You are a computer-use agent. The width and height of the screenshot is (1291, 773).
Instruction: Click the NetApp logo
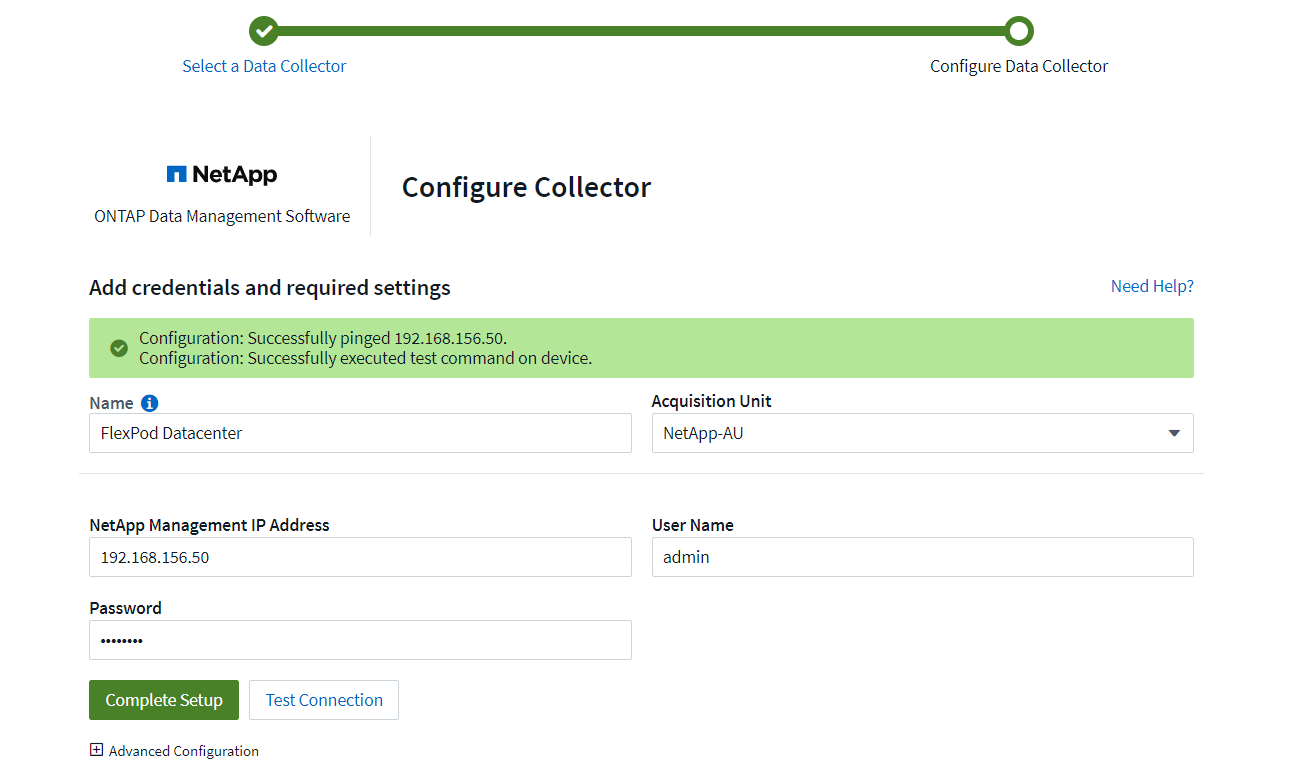click(x=222, y=175)
